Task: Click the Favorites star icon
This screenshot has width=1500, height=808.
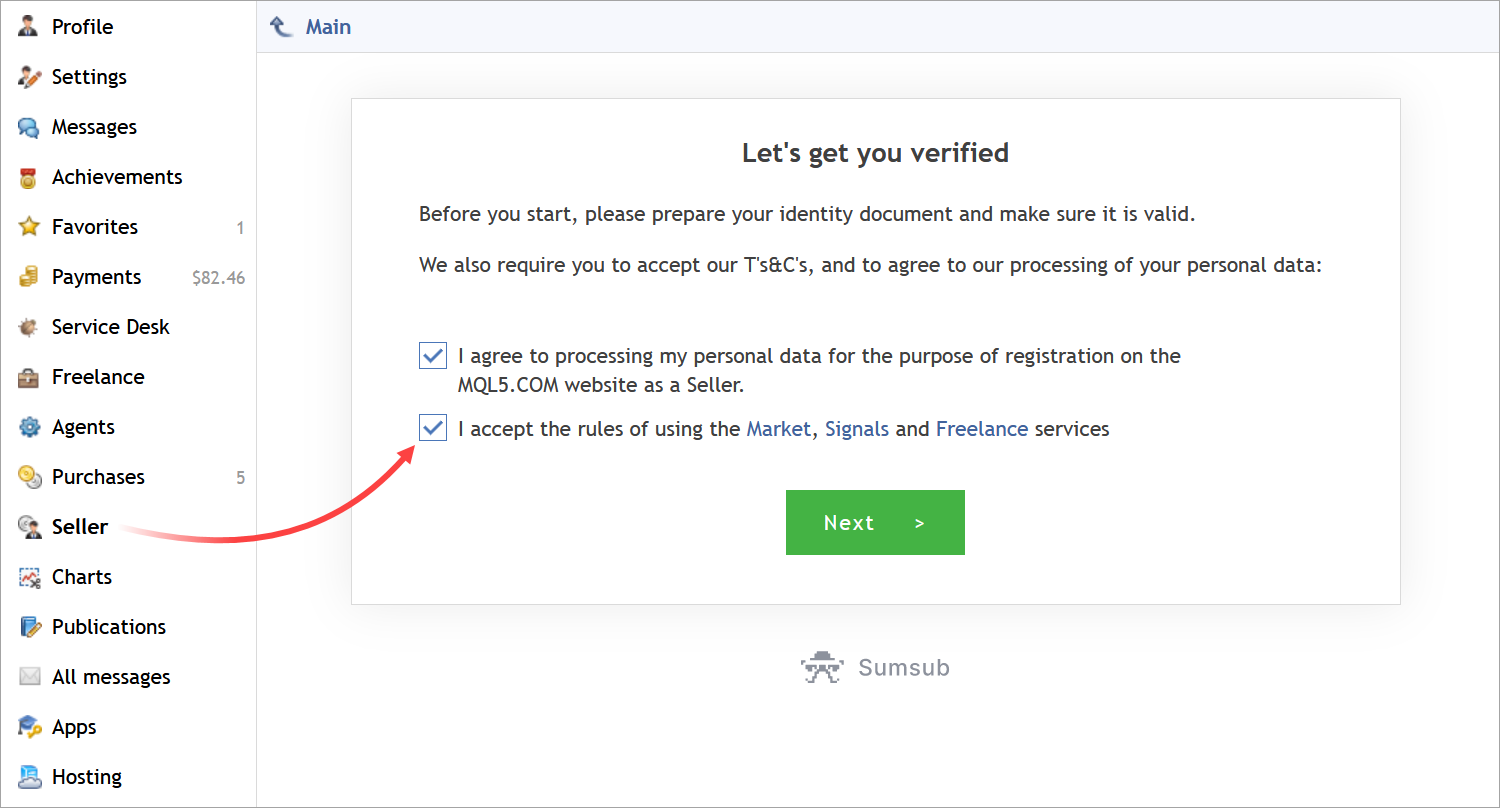Action: coord(29,227)
